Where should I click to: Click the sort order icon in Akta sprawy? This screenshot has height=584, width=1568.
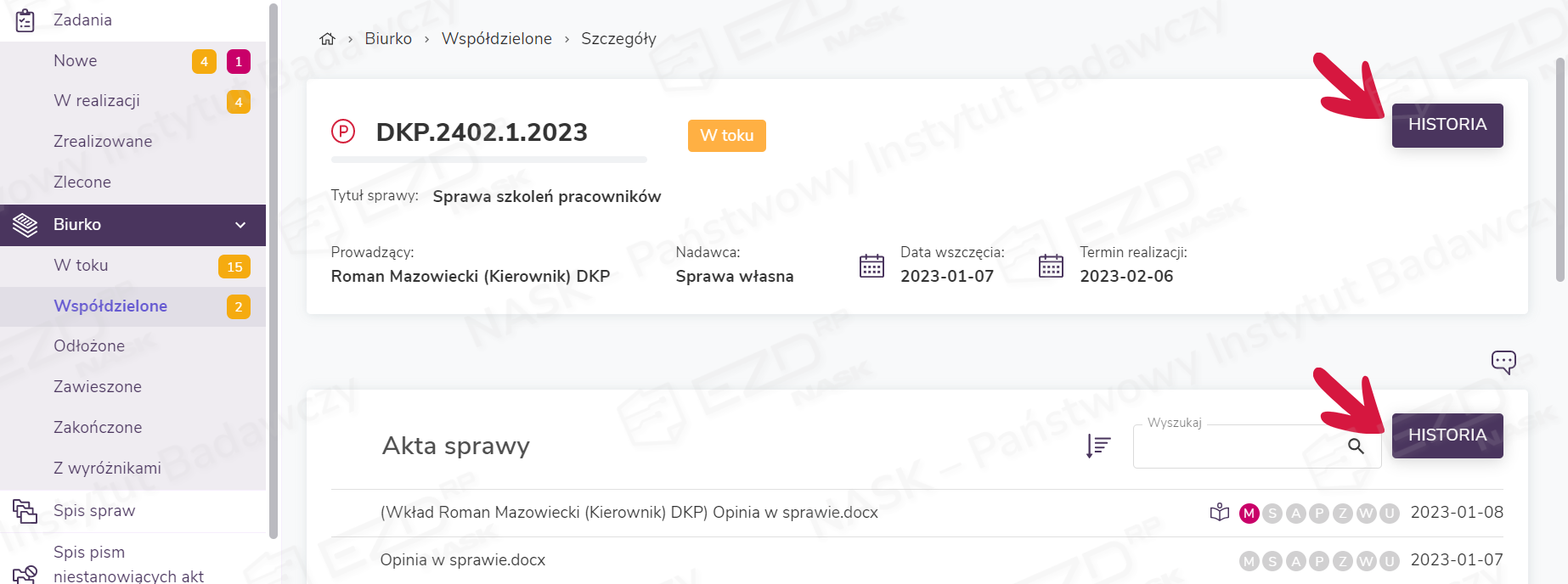(1098, 446)
